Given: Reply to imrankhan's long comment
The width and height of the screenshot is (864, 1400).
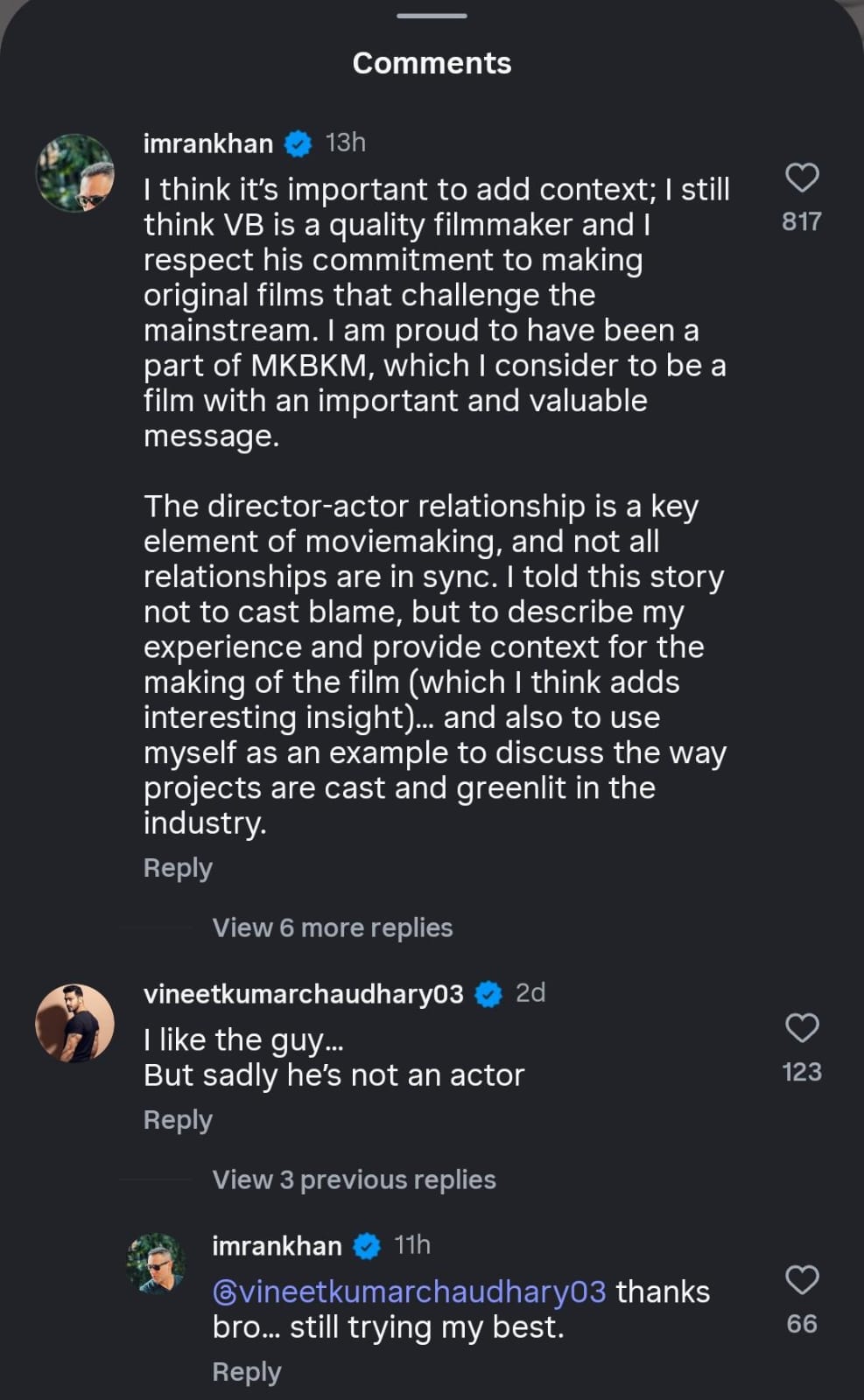Looking at the screenshot, I should (x=178, y=868).
